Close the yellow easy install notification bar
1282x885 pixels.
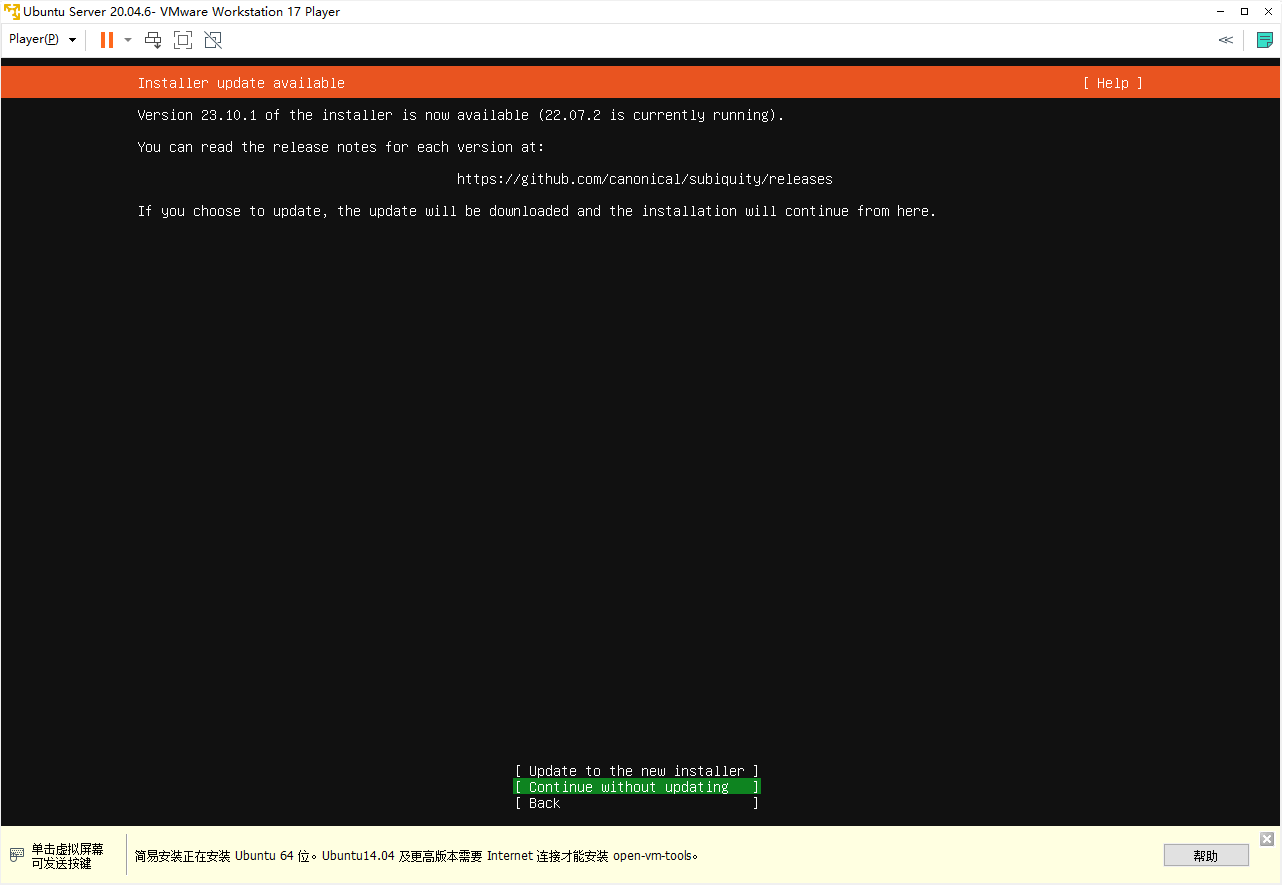1267,839
